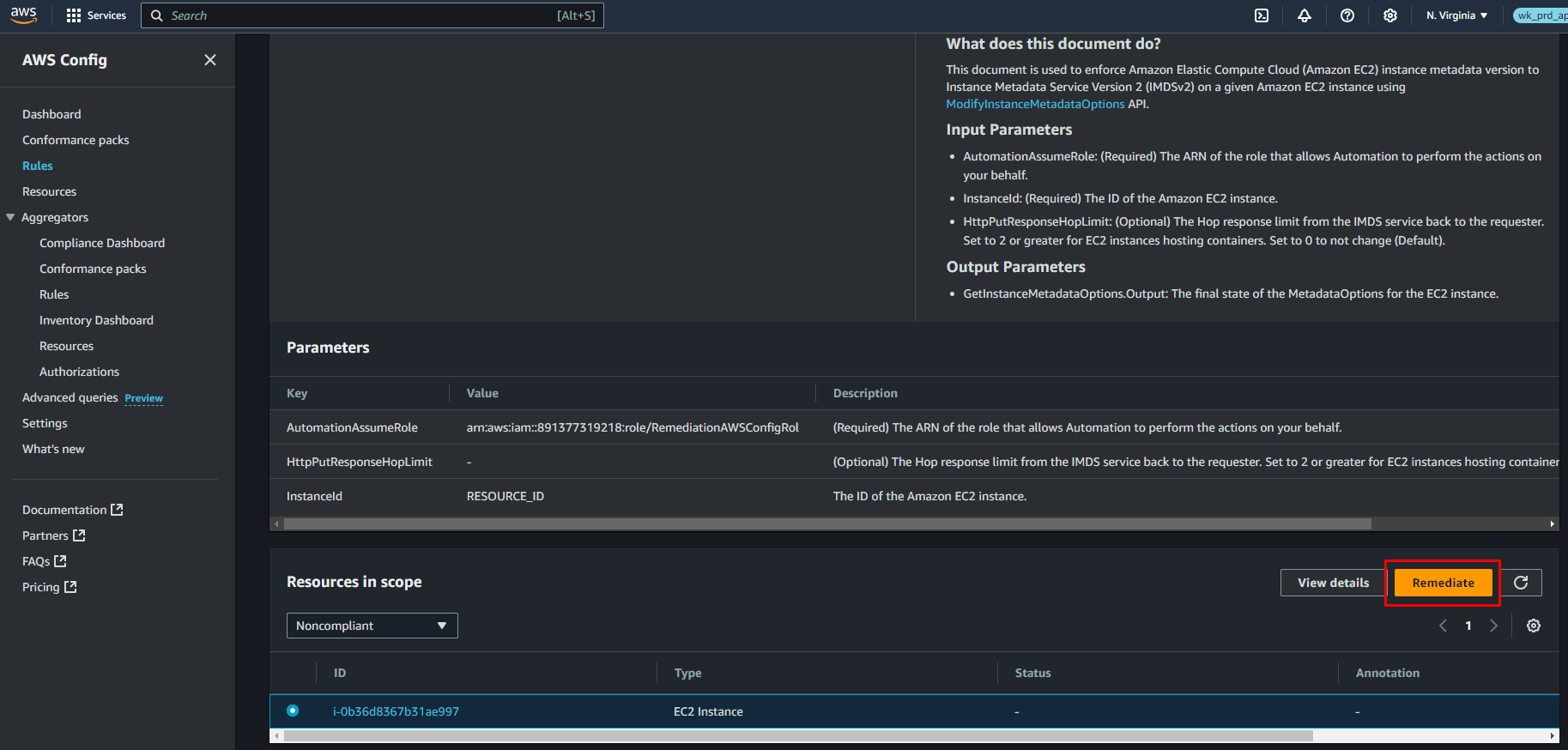1568x750 pixels.
Task: Click in the AWS search field
Action: (x=360, y=15)
